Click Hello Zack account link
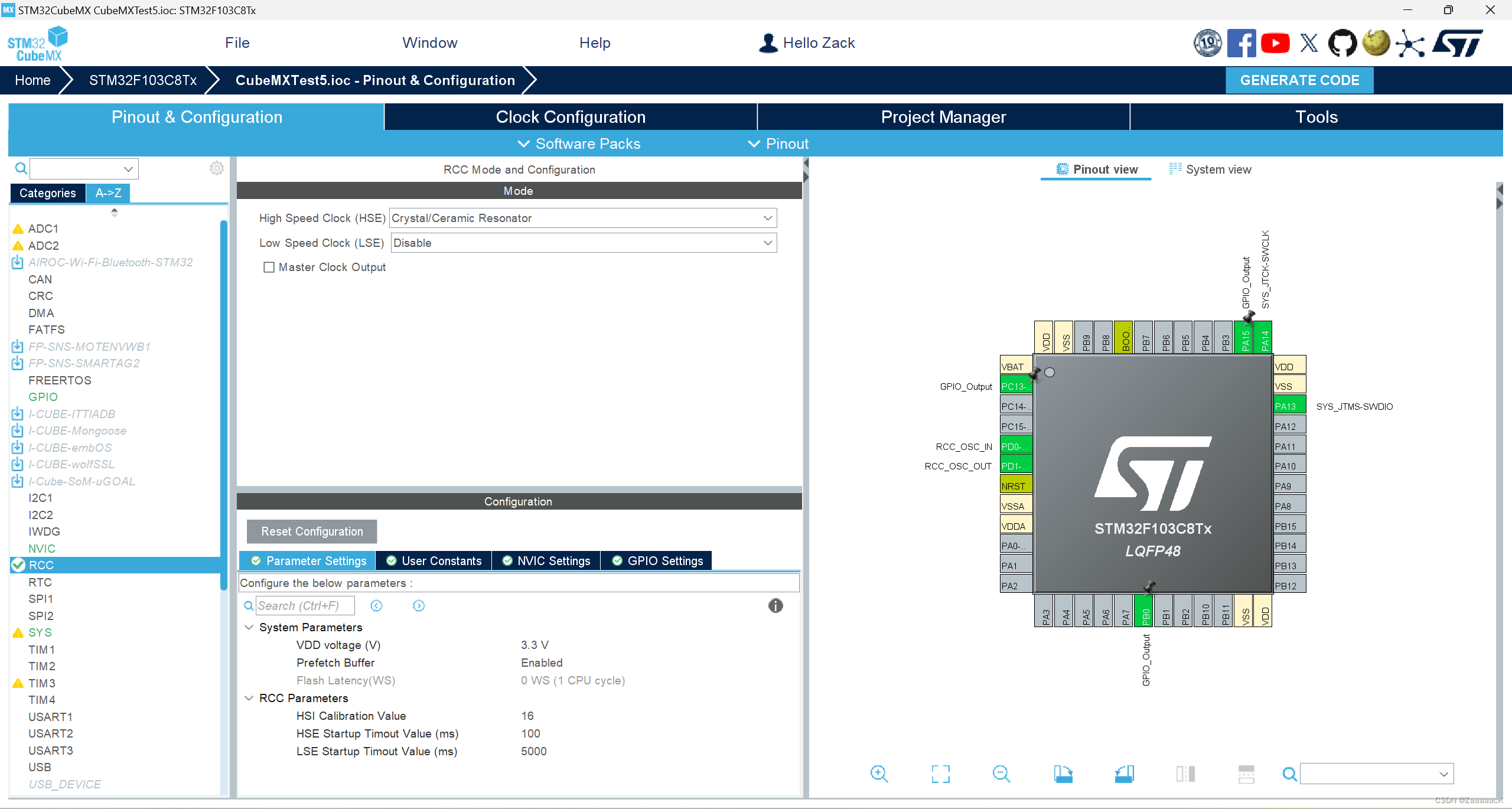 pyautogui.click(x=819, y=43)
